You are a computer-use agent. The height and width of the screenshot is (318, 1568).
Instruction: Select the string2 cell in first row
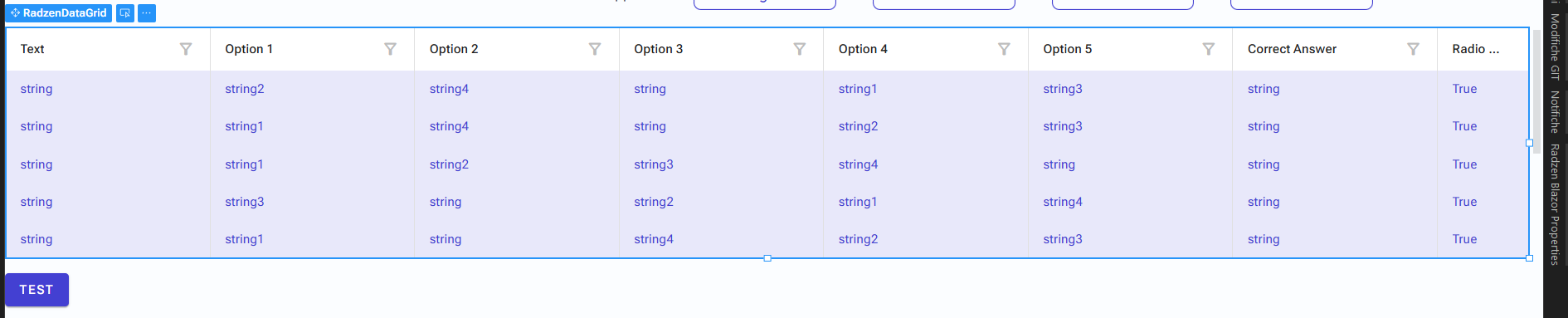pos(245,89)
